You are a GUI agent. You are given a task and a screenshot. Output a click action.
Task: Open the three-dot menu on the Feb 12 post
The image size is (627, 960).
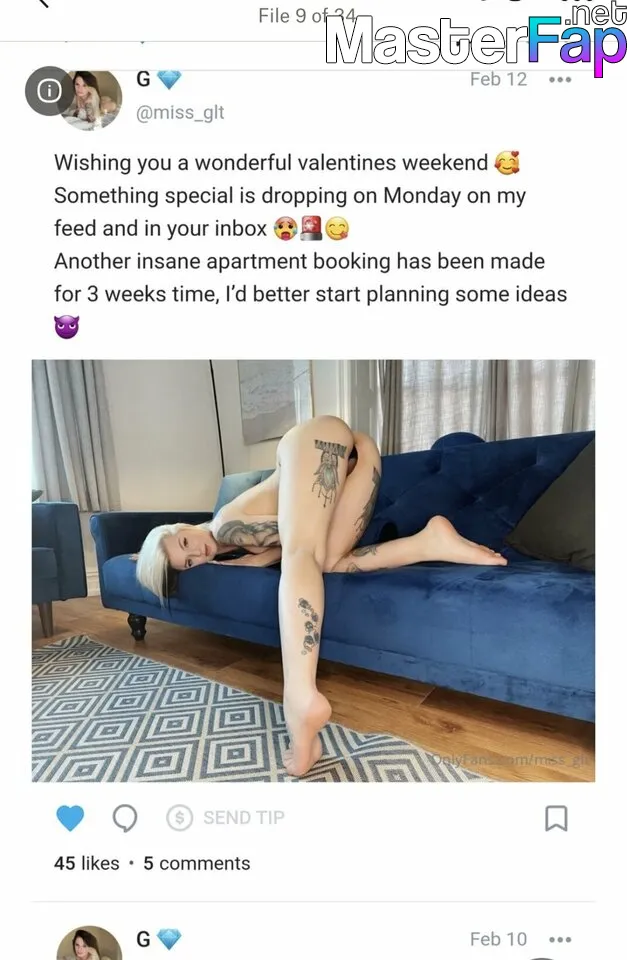[x=560, y=80]
